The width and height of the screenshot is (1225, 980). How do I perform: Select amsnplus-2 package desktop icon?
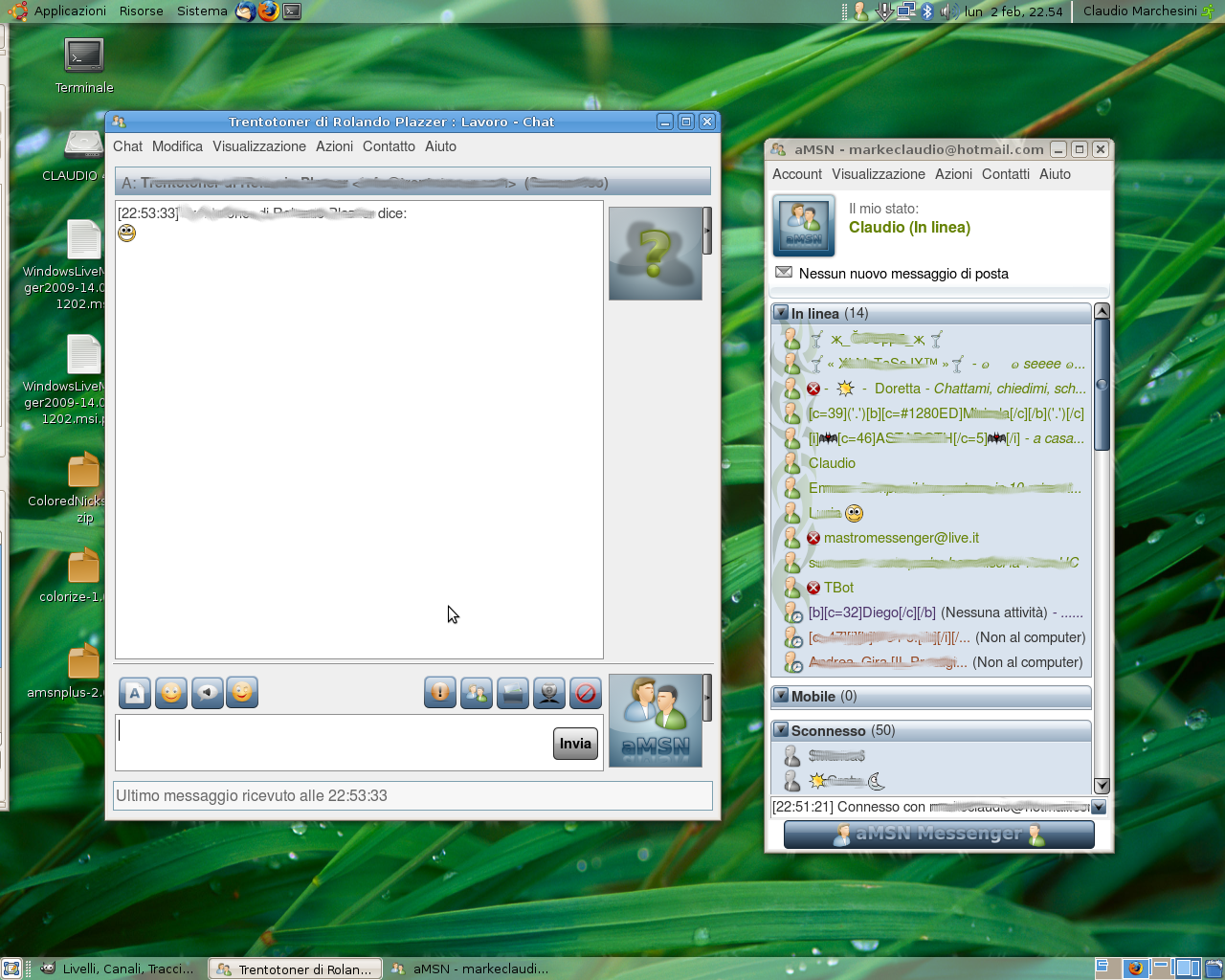(x=69, y=670)
